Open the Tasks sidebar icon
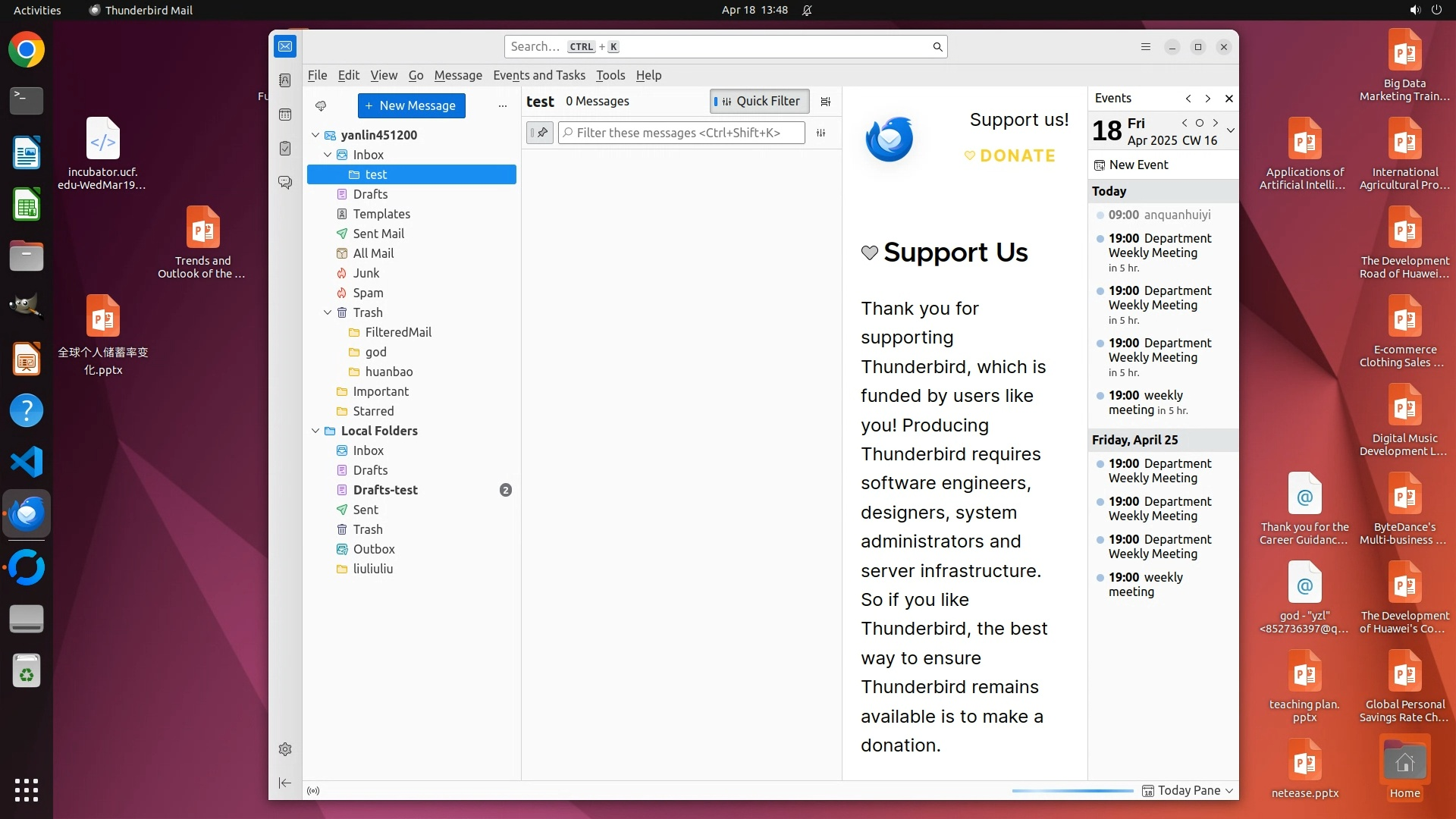The height and width of the screenshot is (819, 1456). (285, 149)
